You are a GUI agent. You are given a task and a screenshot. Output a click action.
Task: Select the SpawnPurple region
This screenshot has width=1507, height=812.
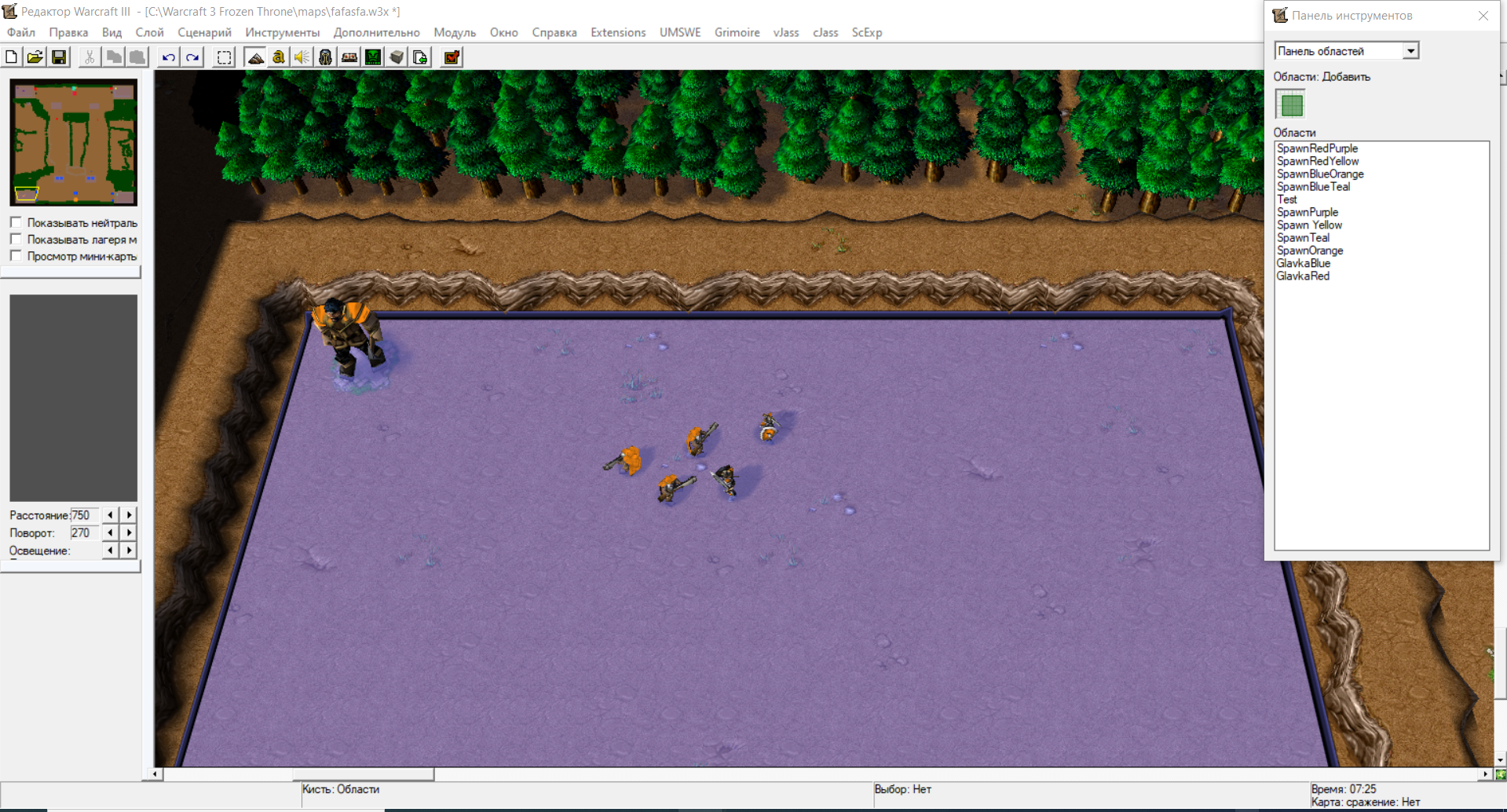[1308, 212]
